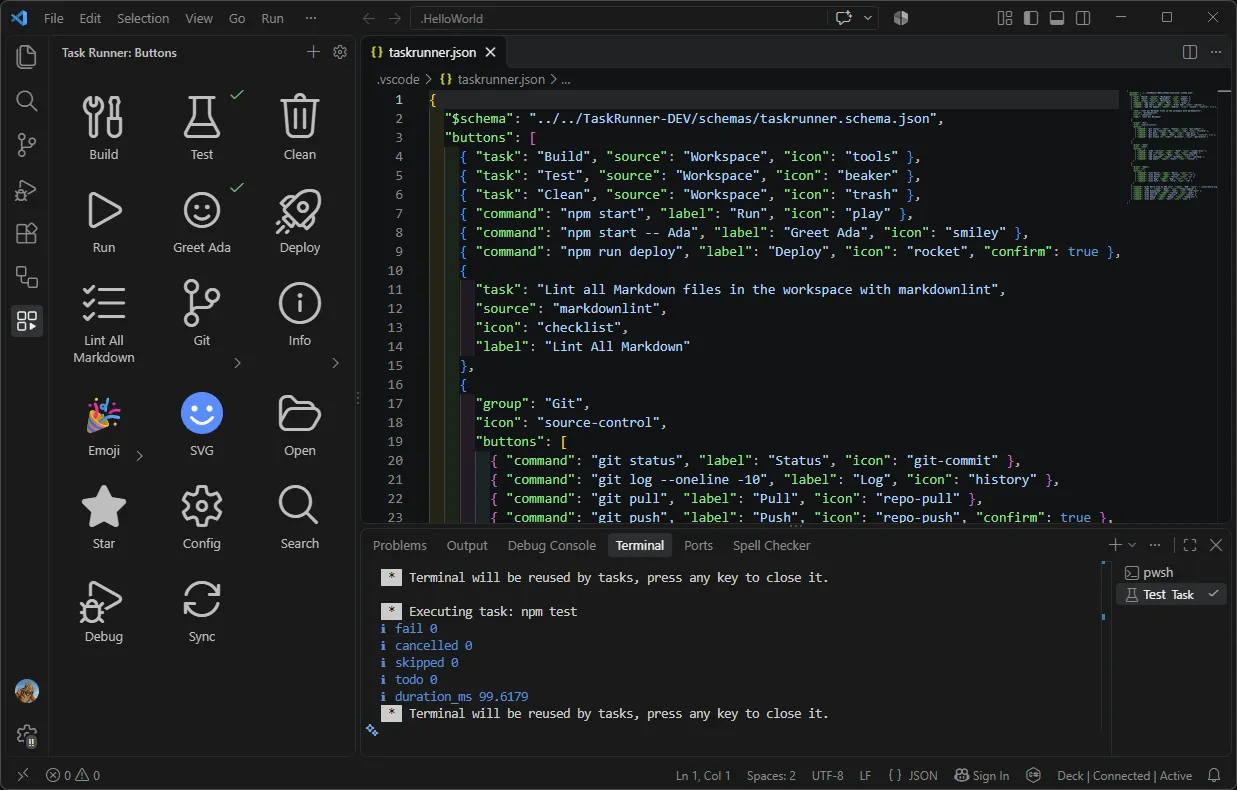Open the View menu
Screen dimensions: 1237x790
point(199,18)
